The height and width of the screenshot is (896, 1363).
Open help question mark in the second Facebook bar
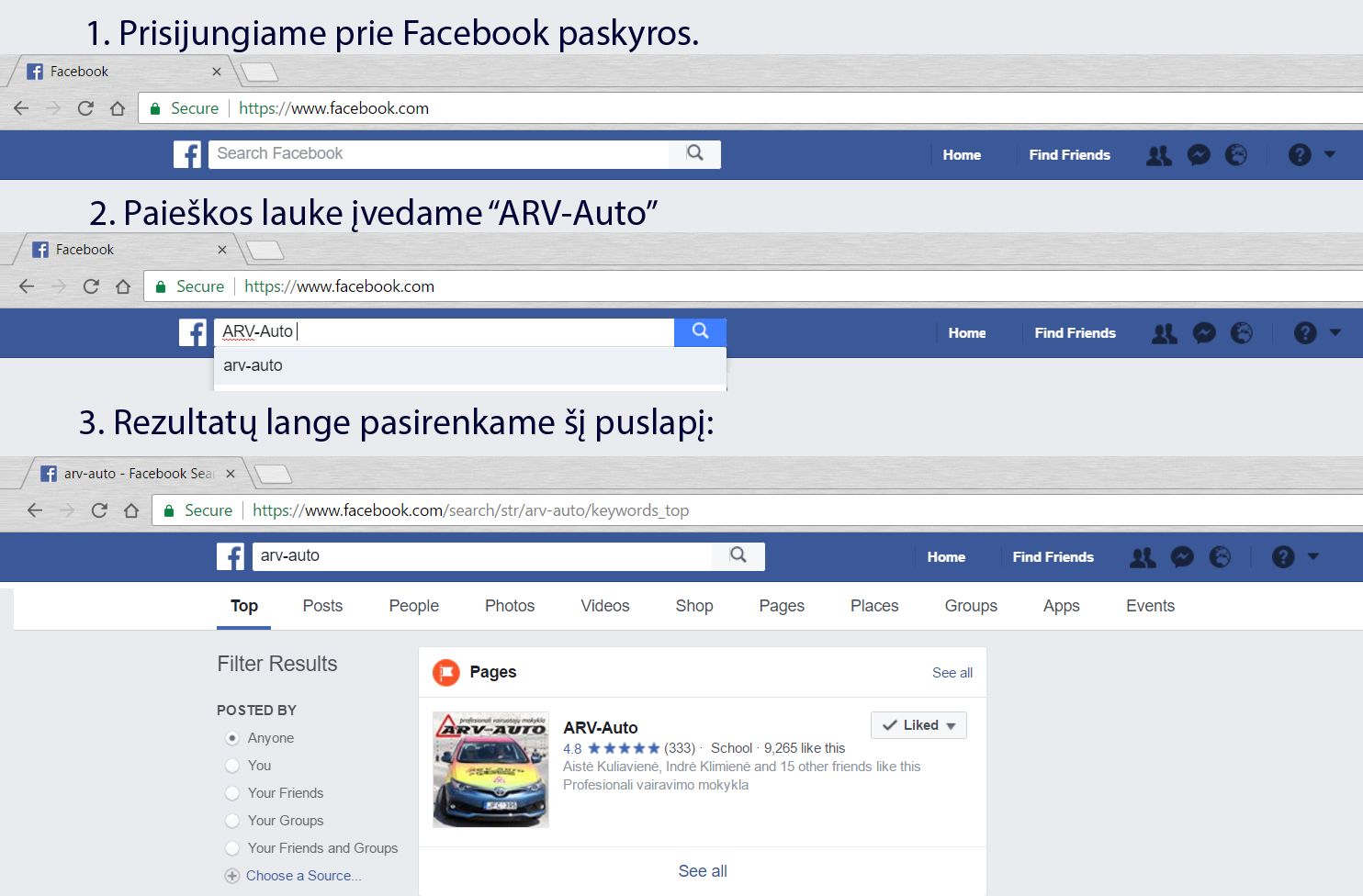coord(1305,333)
